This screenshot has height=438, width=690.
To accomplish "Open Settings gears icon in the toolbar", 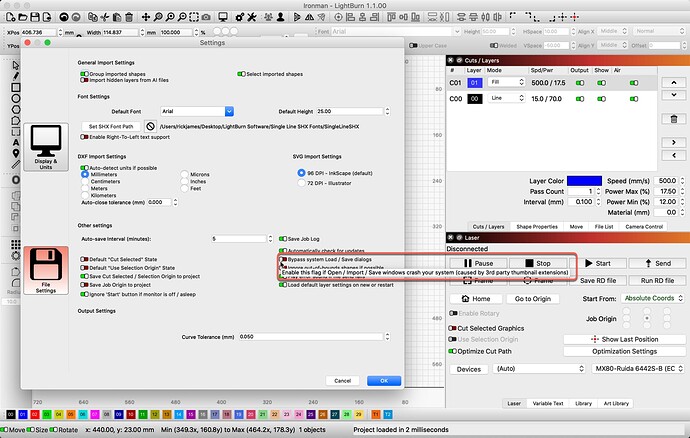I will coord(240,17).
